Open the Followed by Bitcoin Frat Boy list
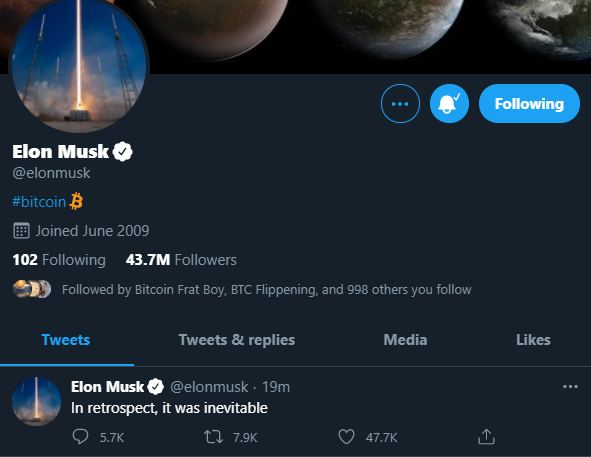The height and width of the screenshot is (457, 591). pyautogui.click(x=266, y=290)
